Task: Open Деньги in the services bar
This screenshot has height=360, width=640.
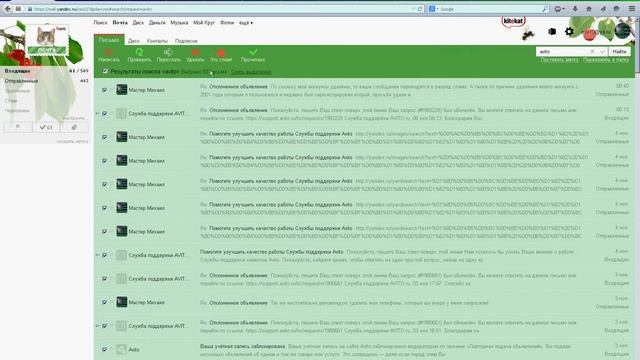Action: [157, 23]
